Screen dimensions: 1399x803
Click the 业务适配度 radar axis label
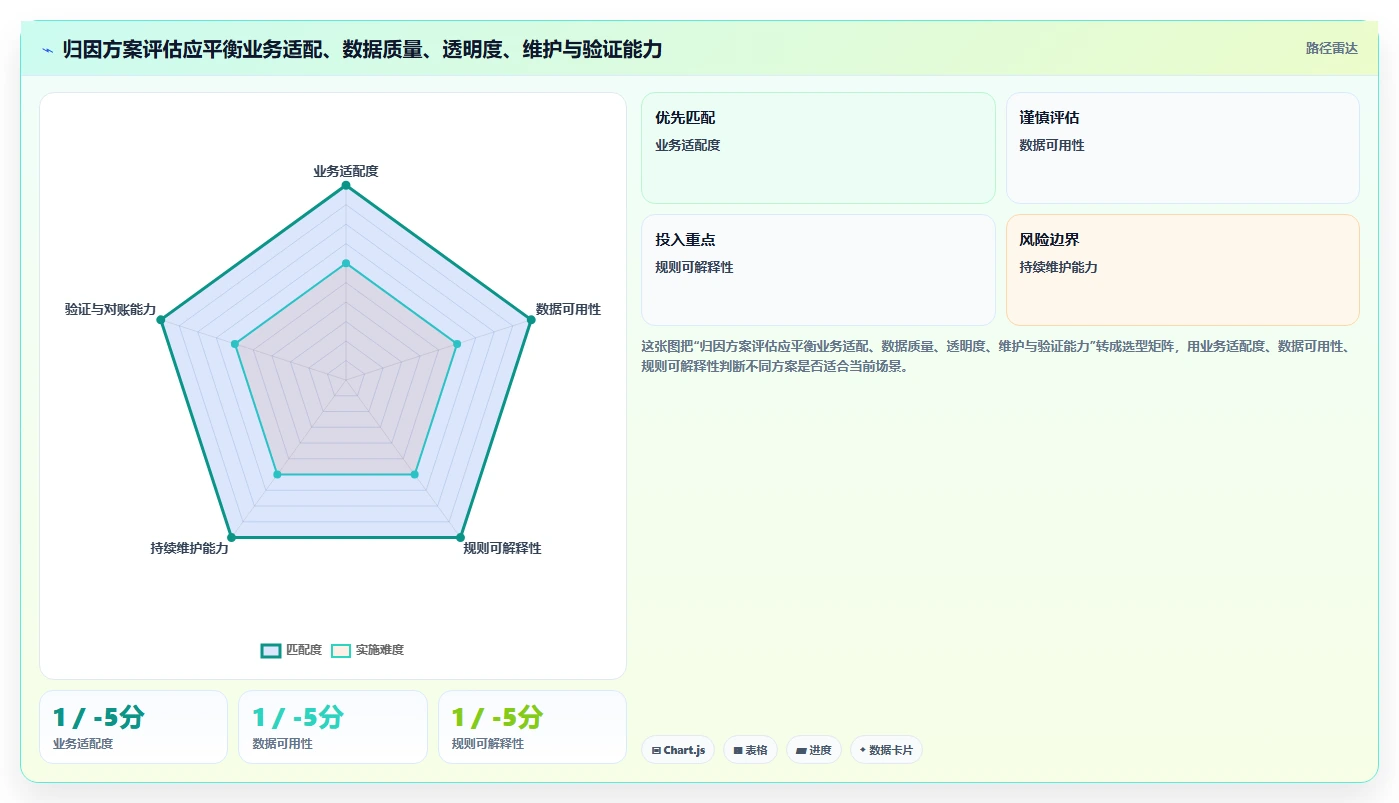[346, 171]
